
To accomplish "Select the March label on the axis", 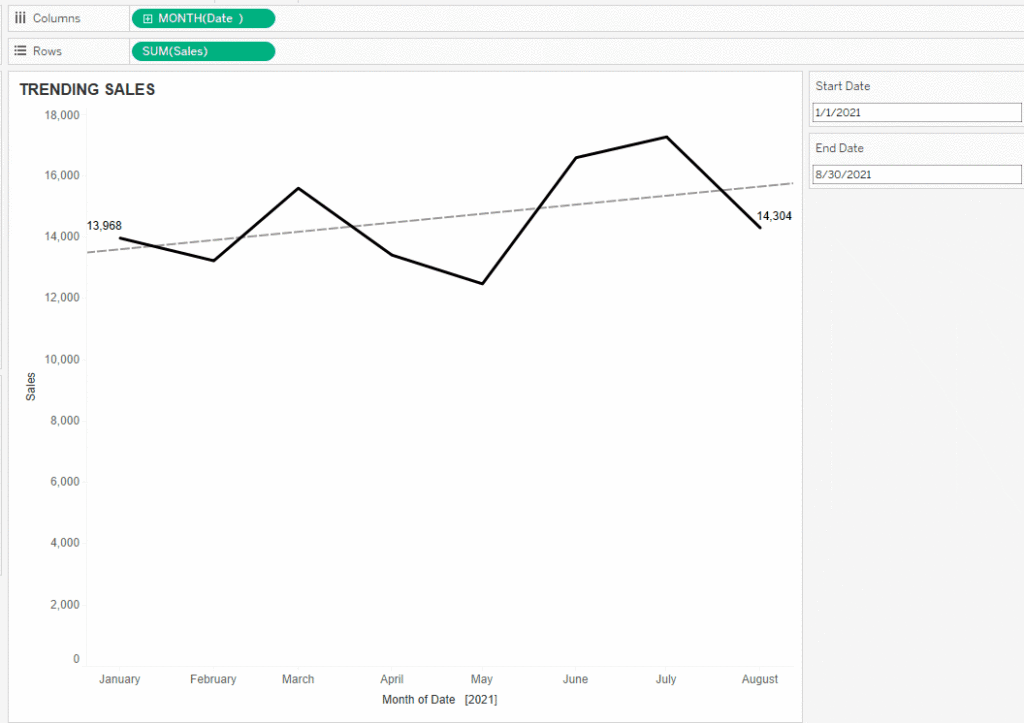I will click(298, 679).
